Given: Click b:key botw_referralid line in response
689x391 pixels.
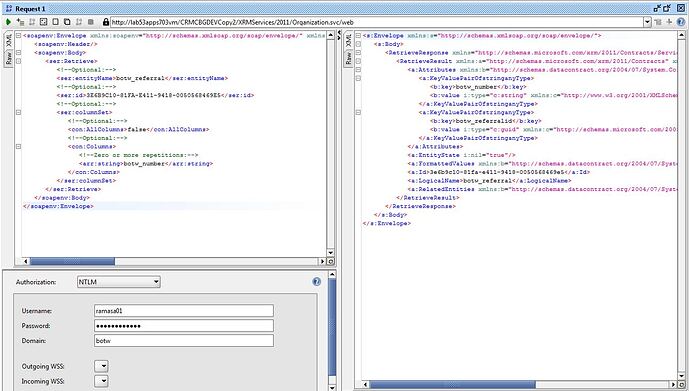Looking at the screenshot, I should click(x=486, y=121).
